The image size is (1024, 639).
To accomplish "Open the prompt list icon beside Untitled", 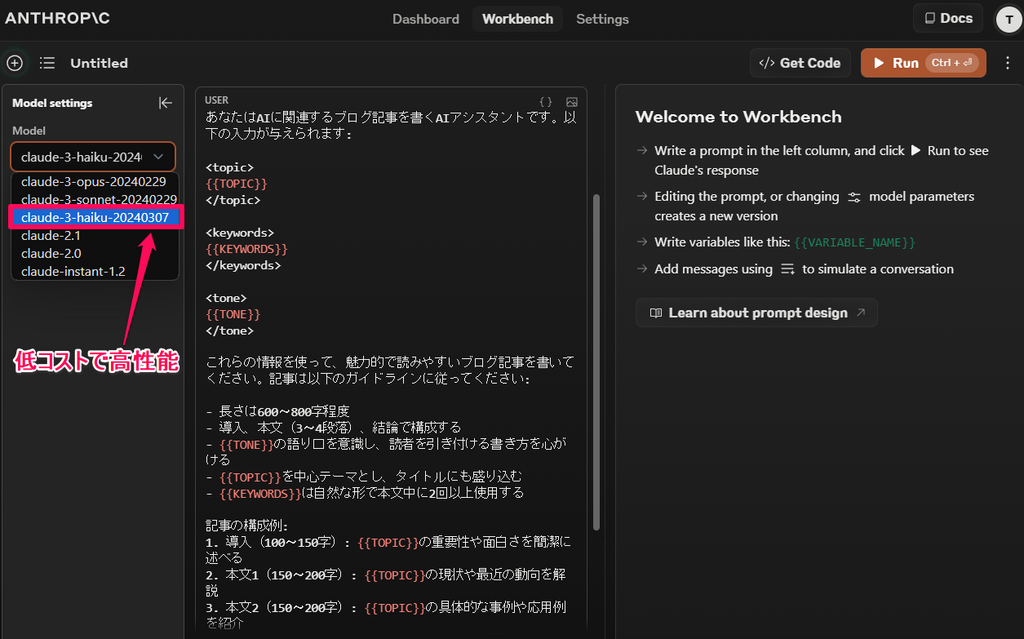I will pos(47,63).
